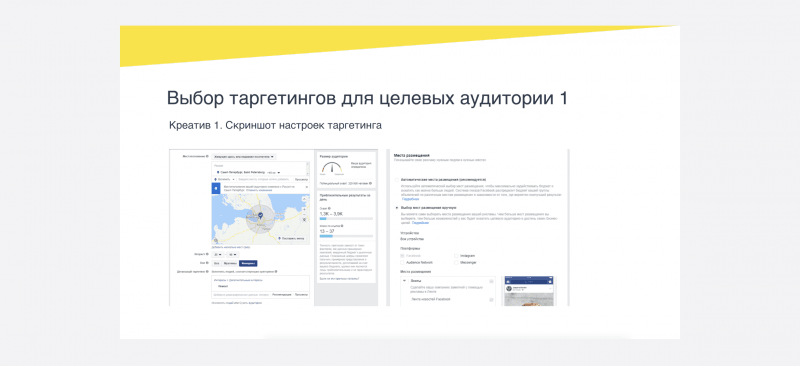Click the 'were these estimates helpful' link
800x366 pixels.
pyautogui.click(x=339, y=278)
